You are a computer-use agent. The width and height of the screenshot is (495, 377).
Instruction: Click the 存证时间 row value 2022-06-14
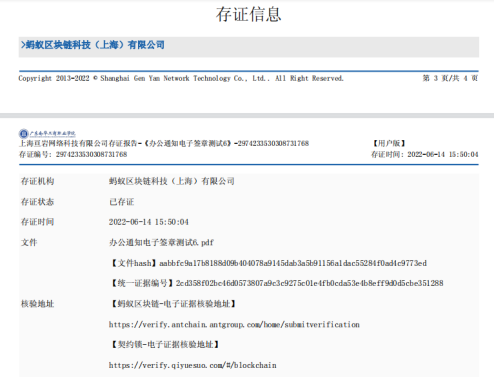click(x=149, y=222)
